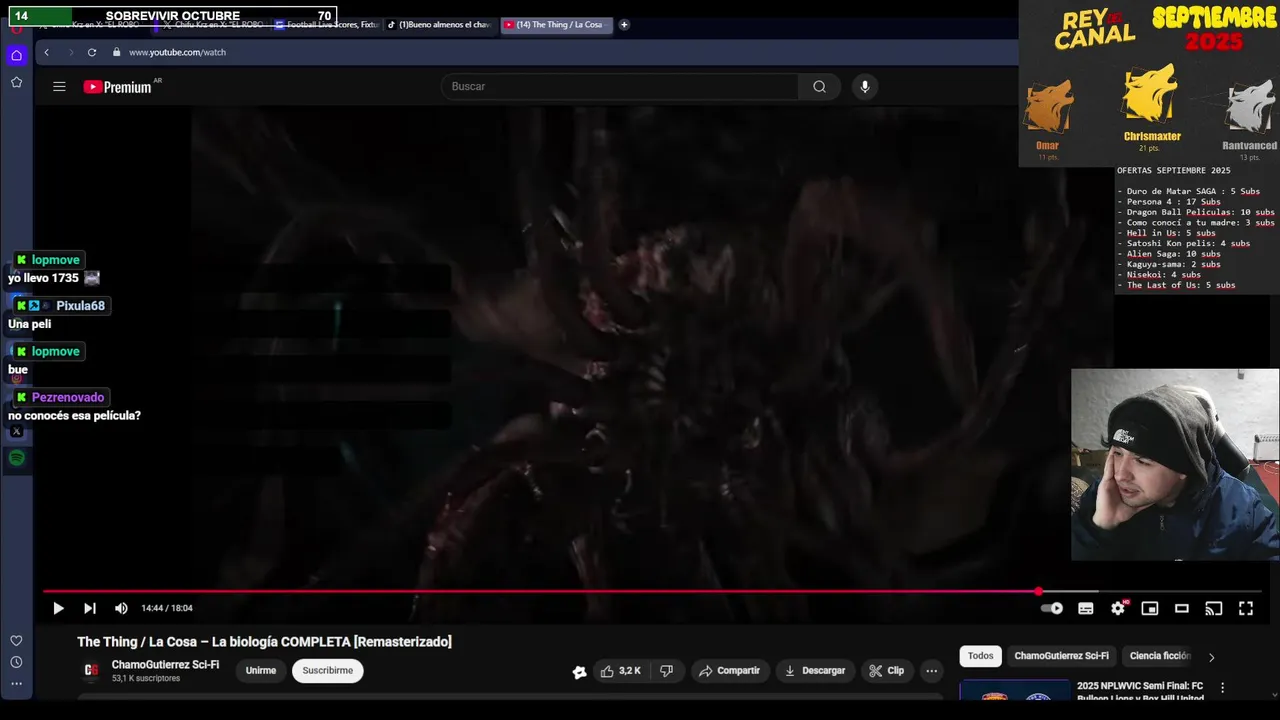Switch to the TikTok Bueno almenos tab
The image size is (1280, 720).
[x=440, y=25]
